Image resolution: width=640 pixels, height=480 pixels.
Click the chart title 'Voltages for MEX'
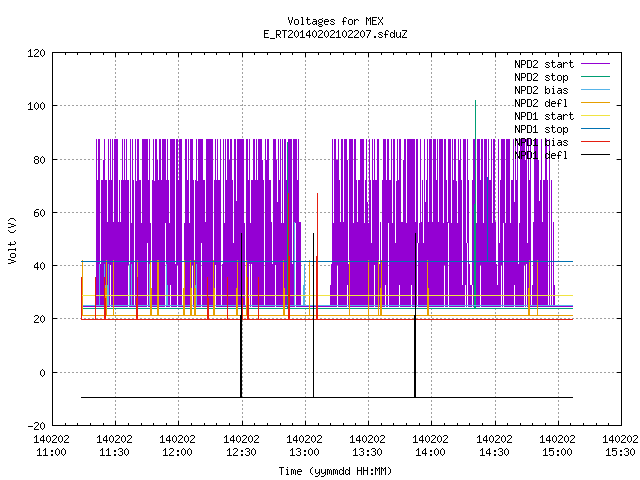pos(335,21)
